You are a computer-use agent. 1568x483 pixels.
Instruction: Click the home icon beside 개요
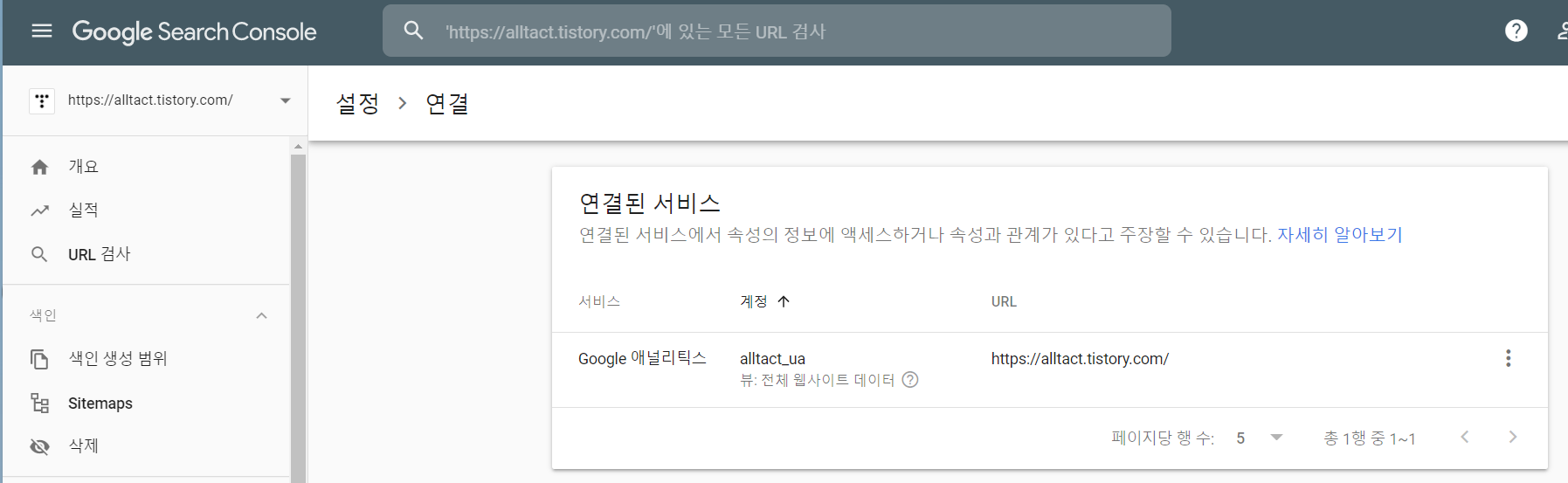(39, 167)
